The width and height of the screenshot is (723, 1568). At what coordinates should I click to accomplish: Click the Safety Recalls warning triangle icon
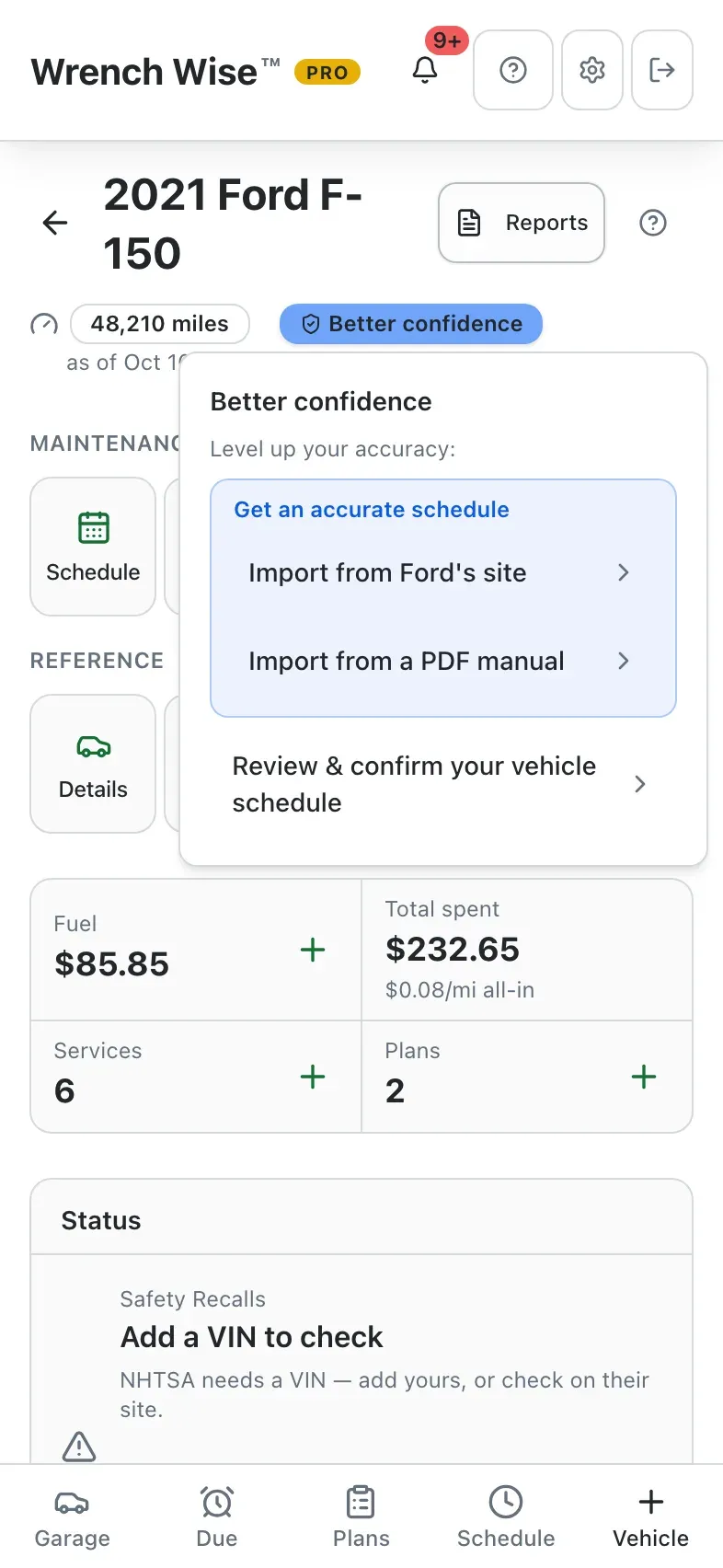click(x=79, y=1447)
